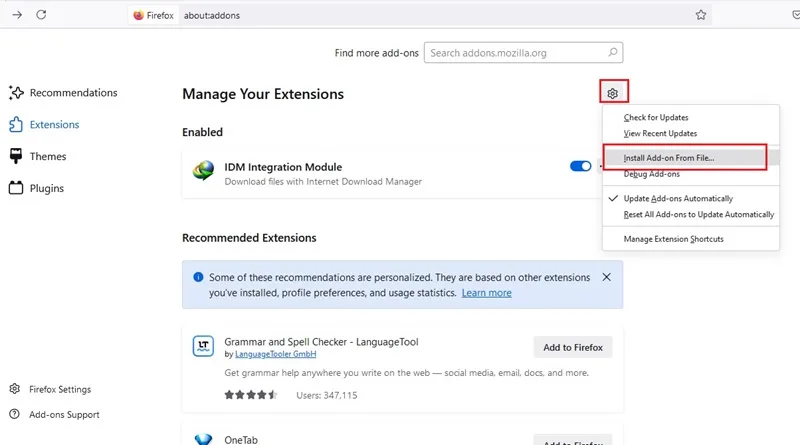Reload the page with the refresh icon
The height and width of the screenshot is (445, 800).
(x=41, y=15)
